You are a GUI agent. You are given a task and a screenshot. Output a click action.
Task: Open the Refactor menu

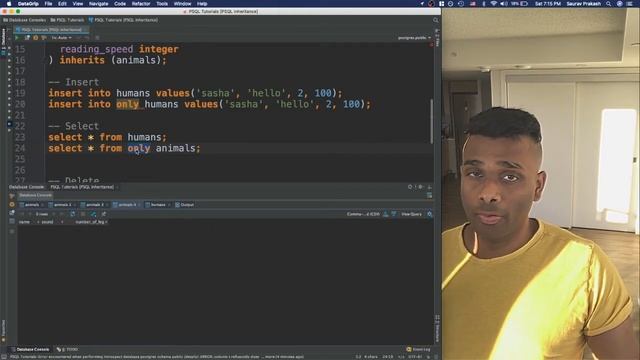(x=141, y=4)
